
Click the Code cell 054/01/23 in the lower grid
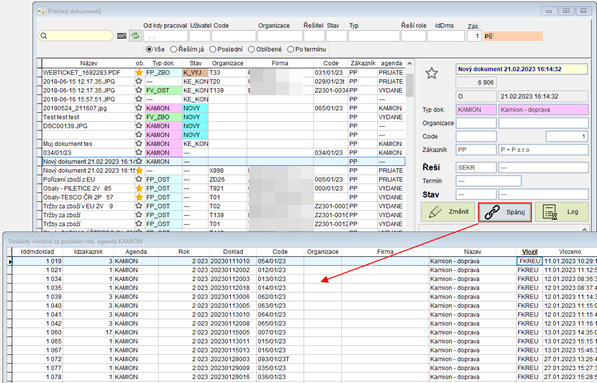point(280,261)
